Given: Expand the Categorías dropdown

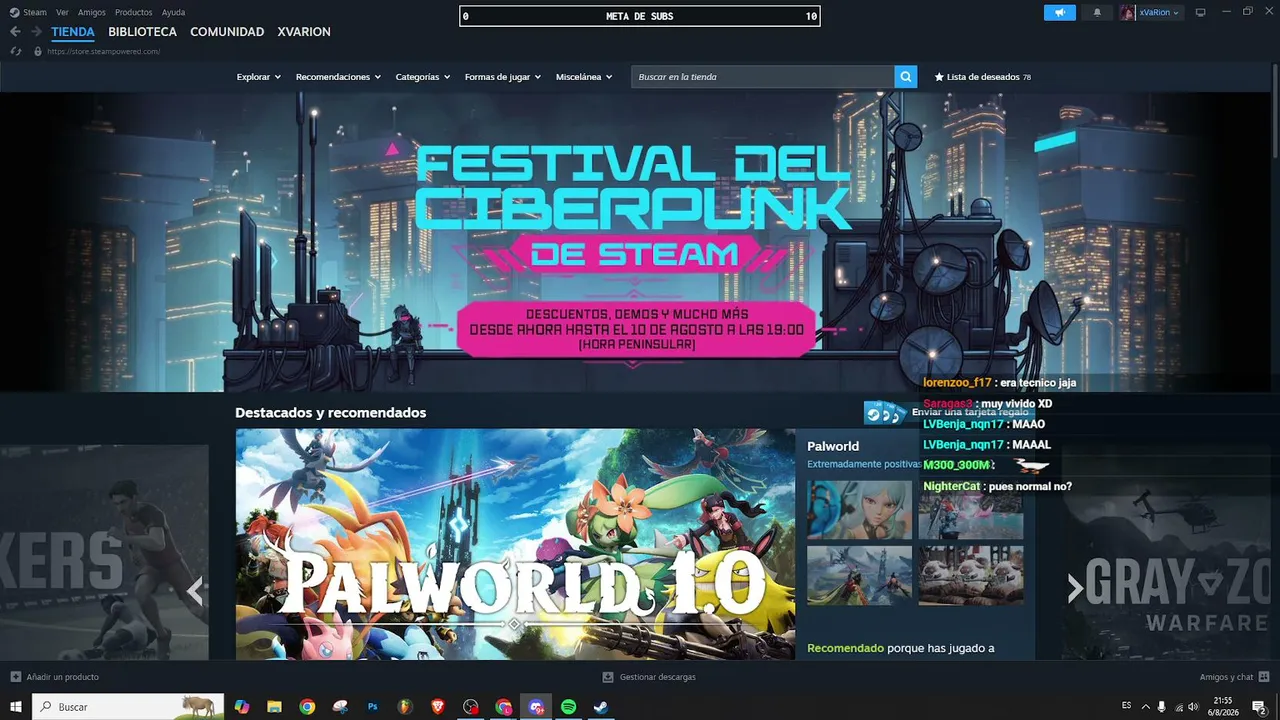Looking at the screenshot, I should point(423,77).
